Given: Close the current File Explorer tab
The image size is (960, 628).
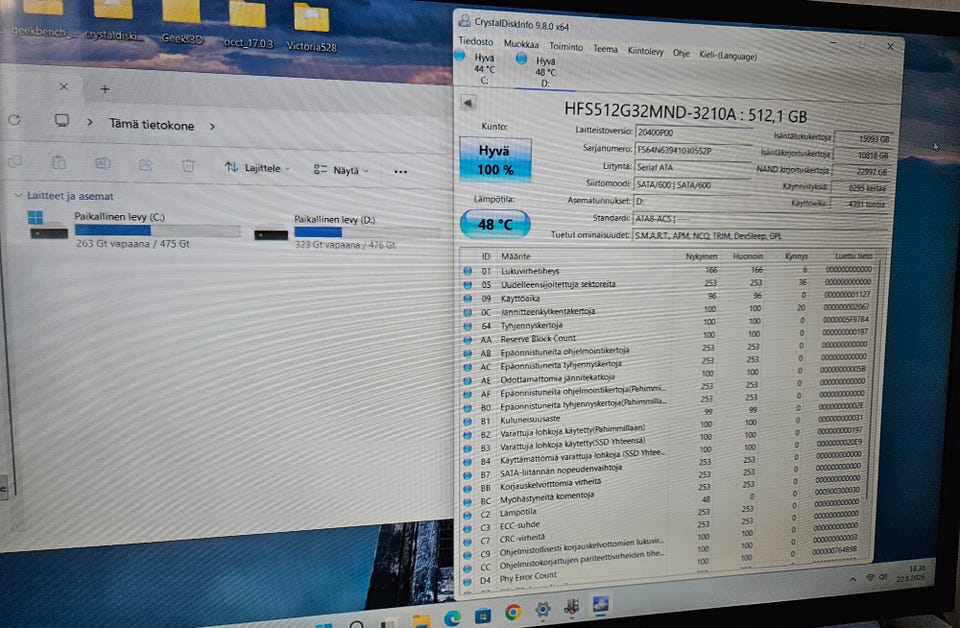Looking at the screenshot, I should point(64,87).
